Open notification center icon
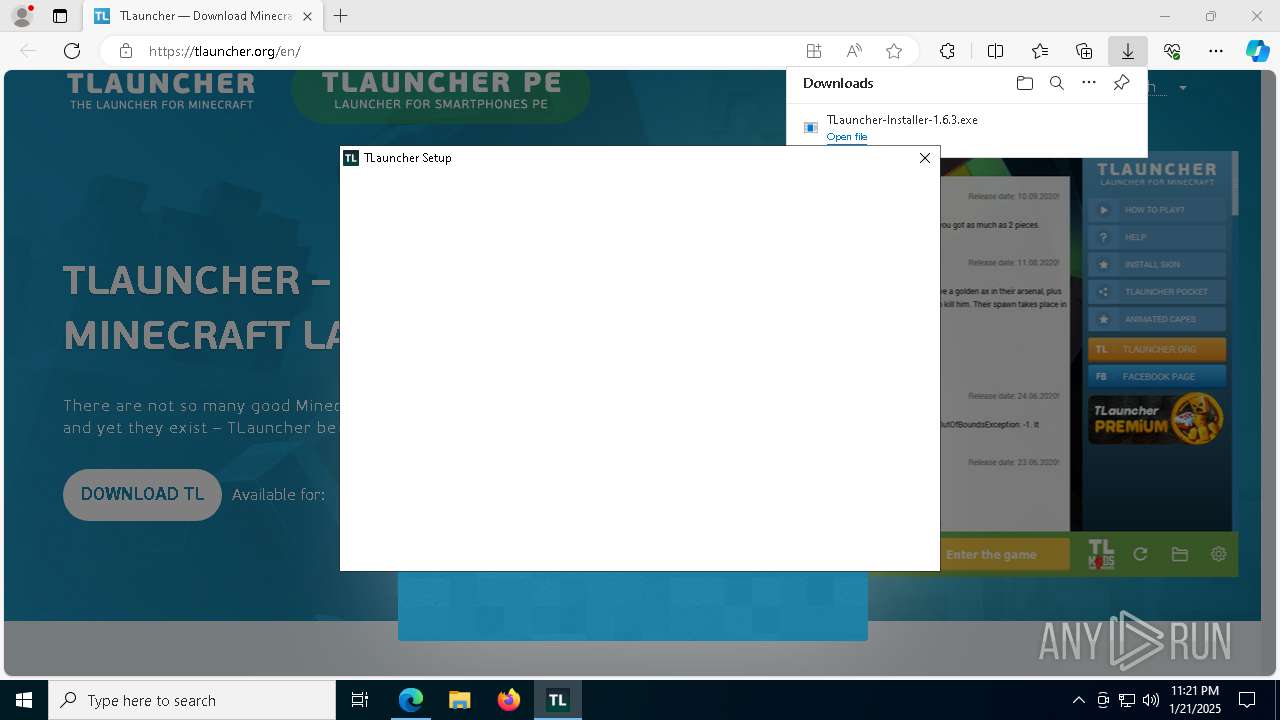Image resolution: width=1280 pixels, height=720 pixels. 1247,700
